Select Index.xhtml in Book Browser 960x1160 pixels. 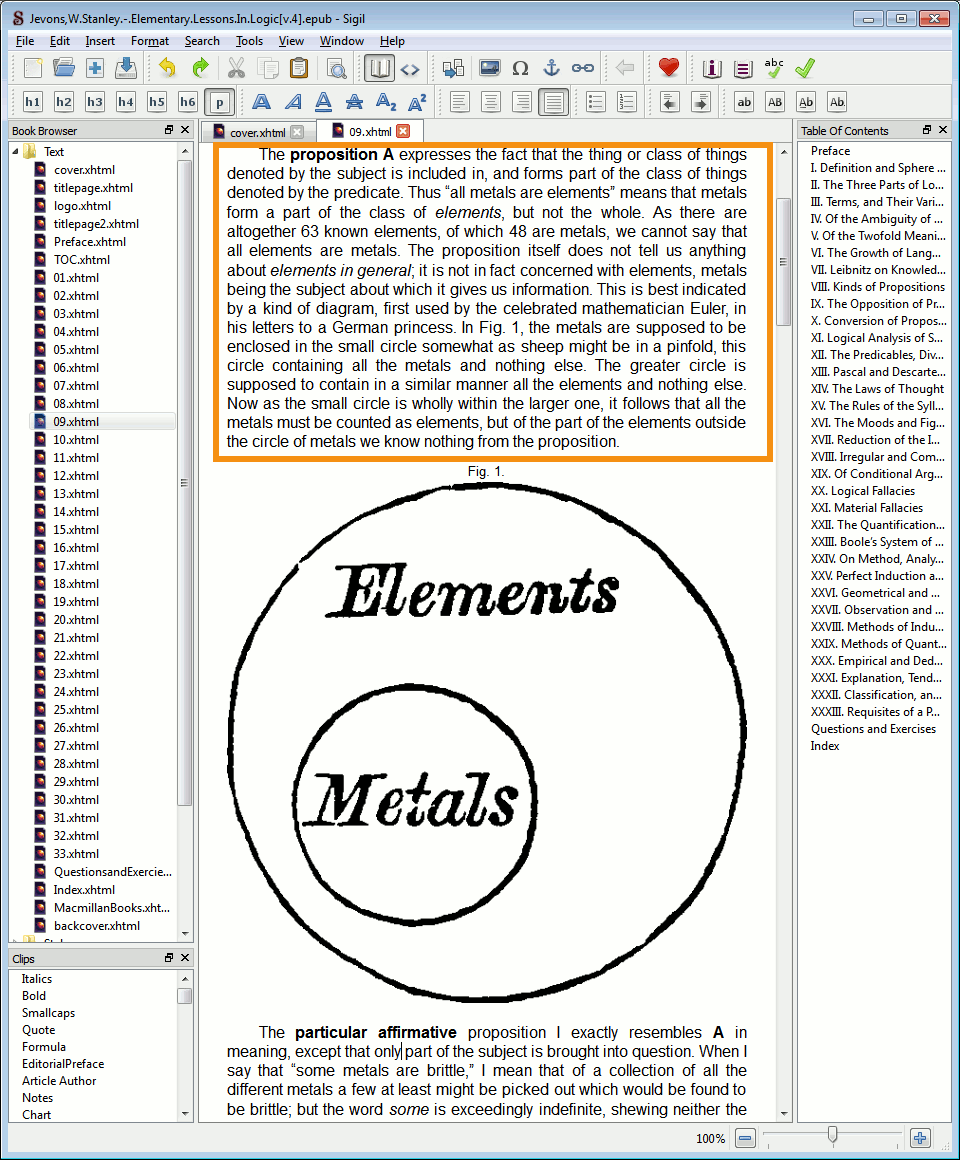pos(84,890)
